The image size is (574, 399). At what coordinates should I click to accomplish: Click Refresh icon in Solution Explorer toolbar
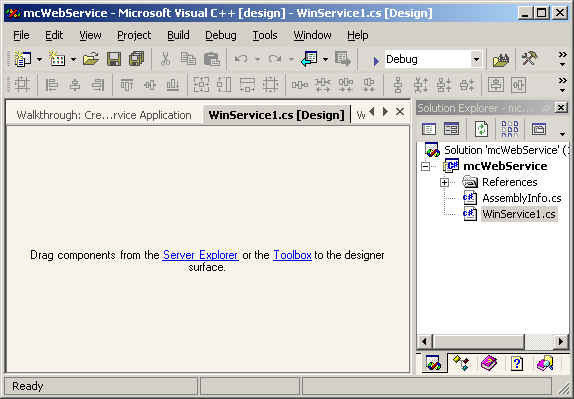coord(481,129)
